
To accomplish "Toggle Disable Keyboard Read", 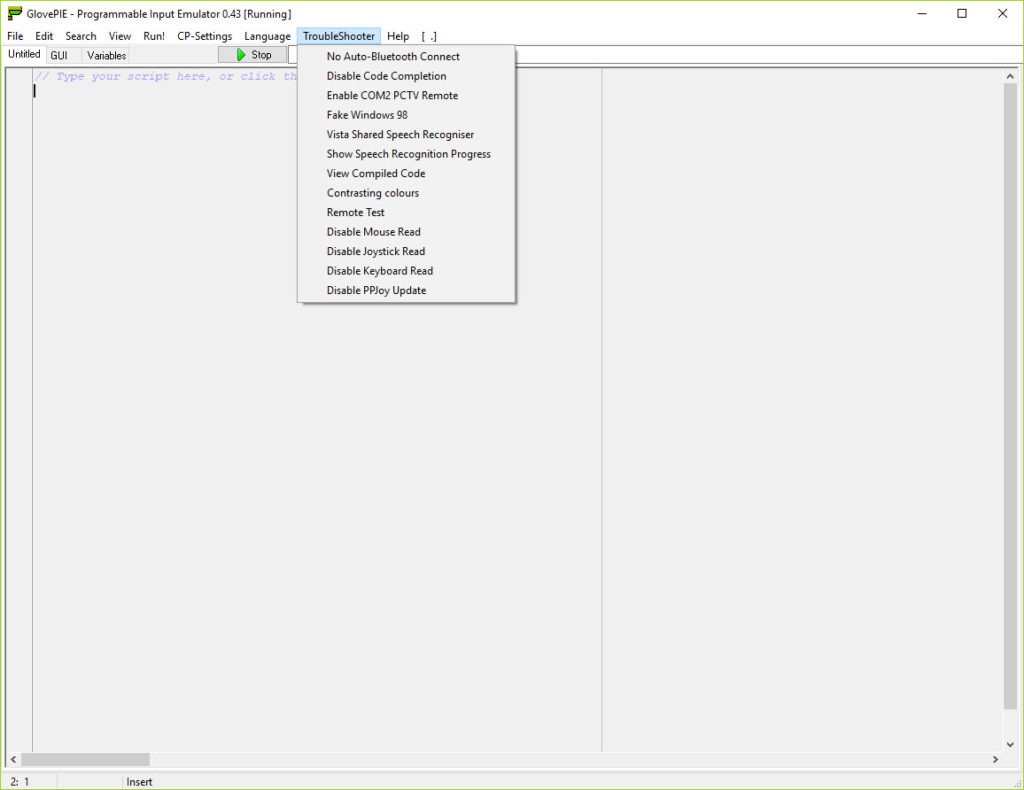I will (406, 271).
